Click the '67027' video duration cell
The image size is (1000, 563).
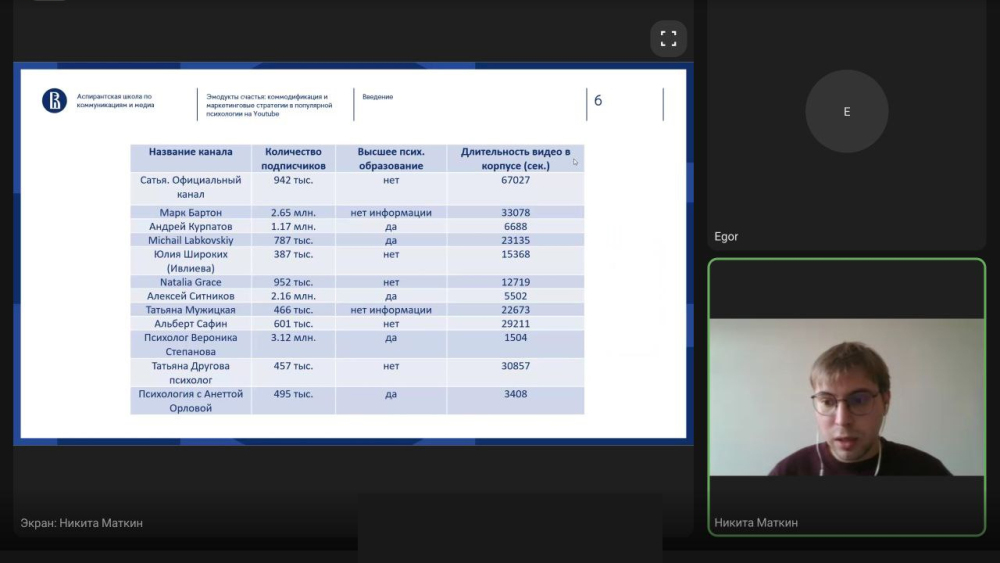[515, 180]
